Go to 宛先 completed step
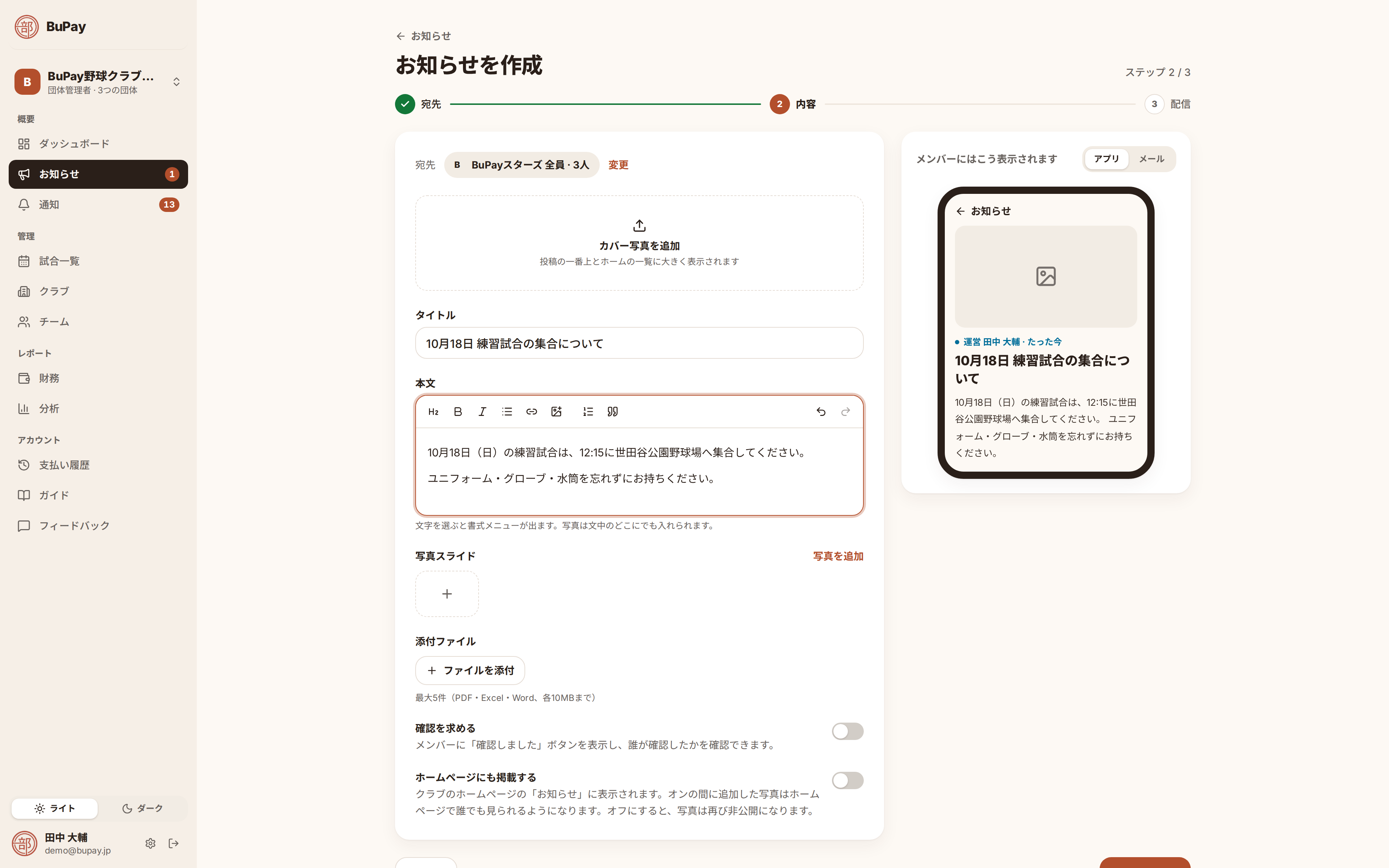Viewport: 1389px width, 868px height. click(418, 104)
